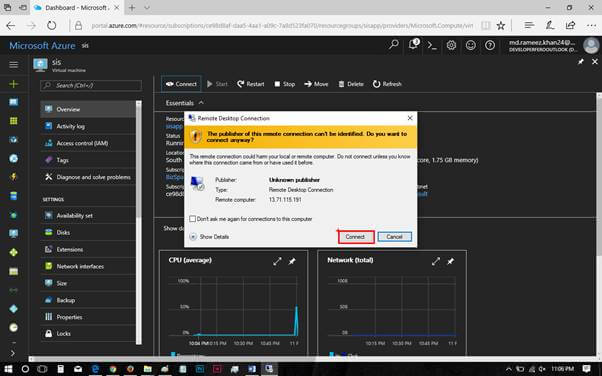The height and width of the screenshot is (376, 602).
Task: Open Cortana search circle
Action: [25, 369]
